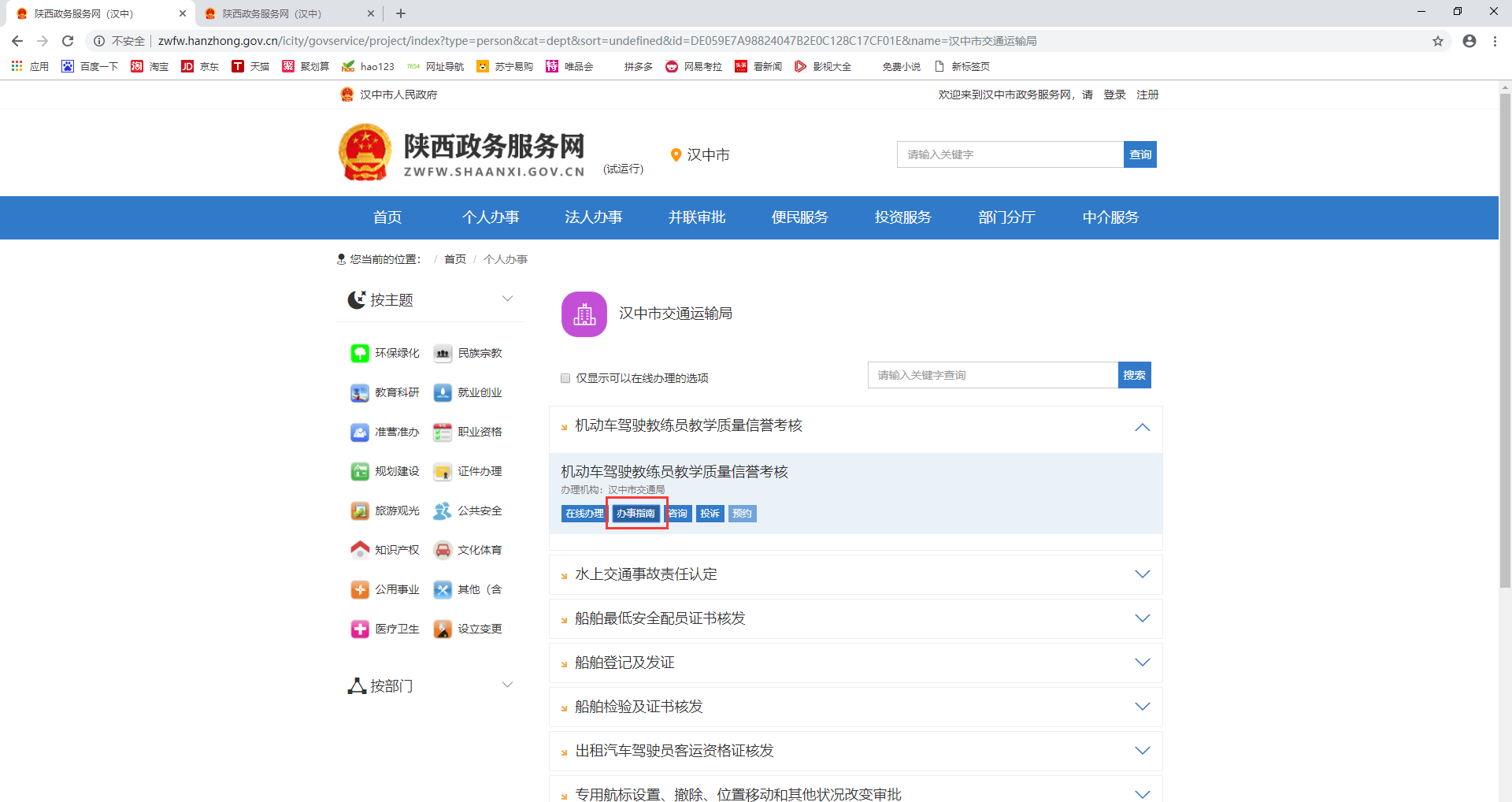Select the 职业资格 theme icon

tap(443, 432)
